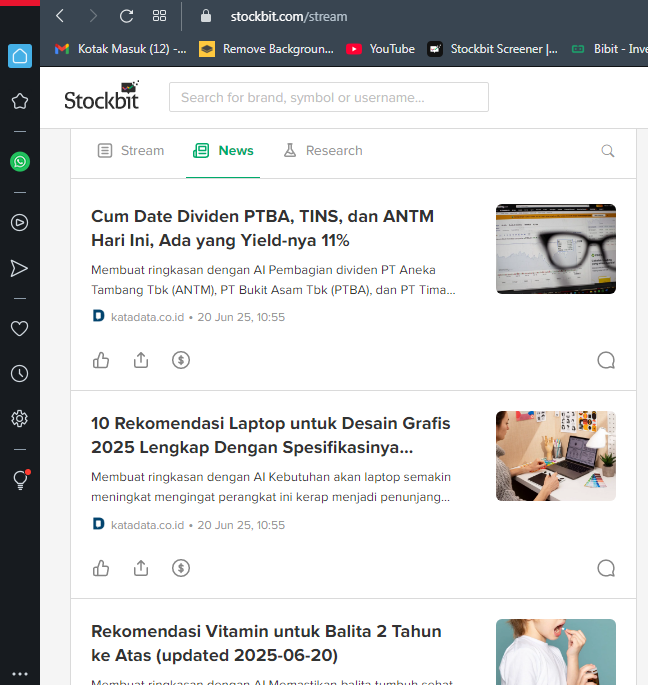Open 10 Rekomendasi Laptop untuk Desain Grafis headline
The image size is (648, 685).
[x=270, y=435]
